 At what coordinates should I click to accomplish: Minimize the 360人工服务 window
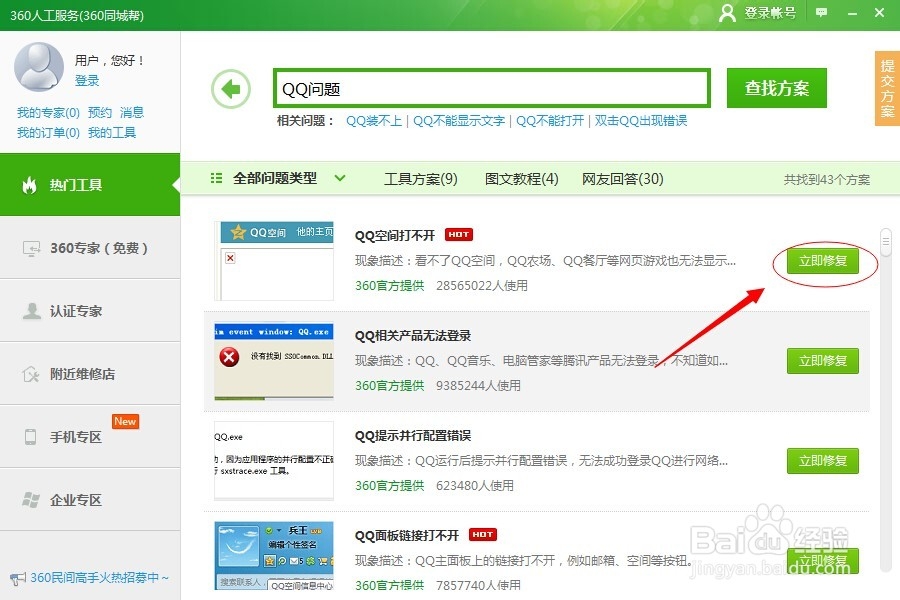pos(852,13)
